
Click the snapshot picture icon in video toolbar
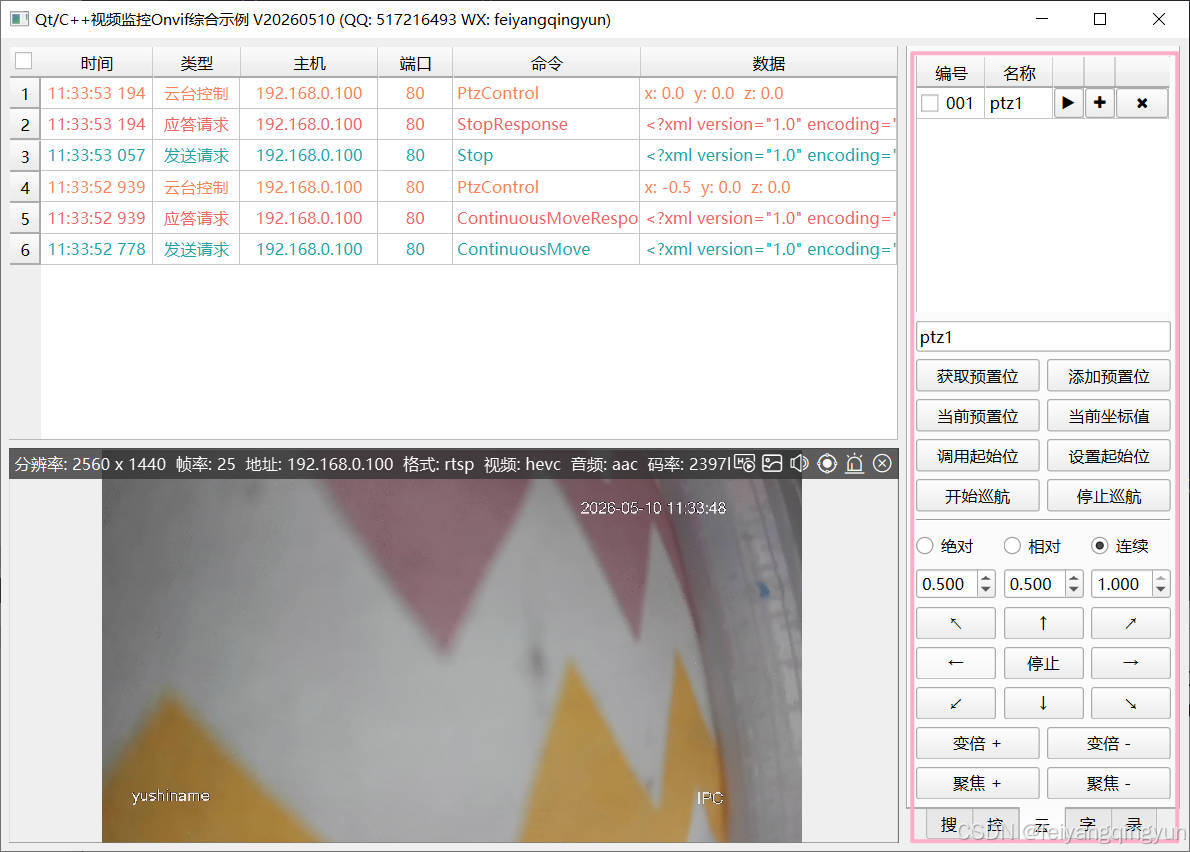click(x=772, y=463)
